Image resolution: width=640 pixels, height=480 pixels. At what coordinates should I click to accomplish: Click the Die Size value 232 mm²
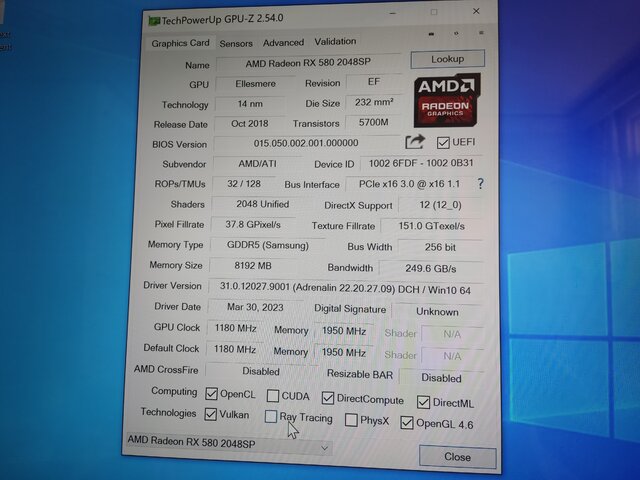pyautogui.click(x=373, y=102)
